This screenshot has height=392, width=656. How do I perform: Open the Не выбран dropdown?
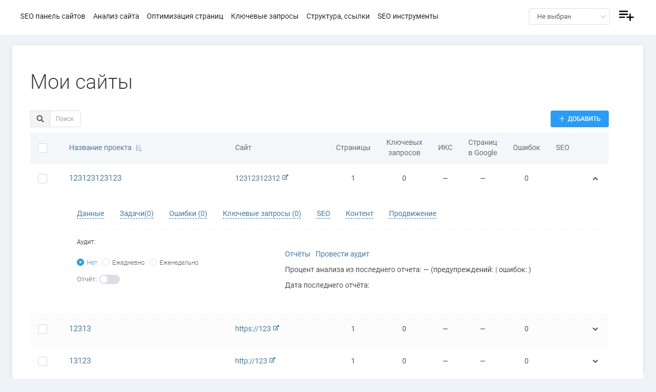[569, 17]
